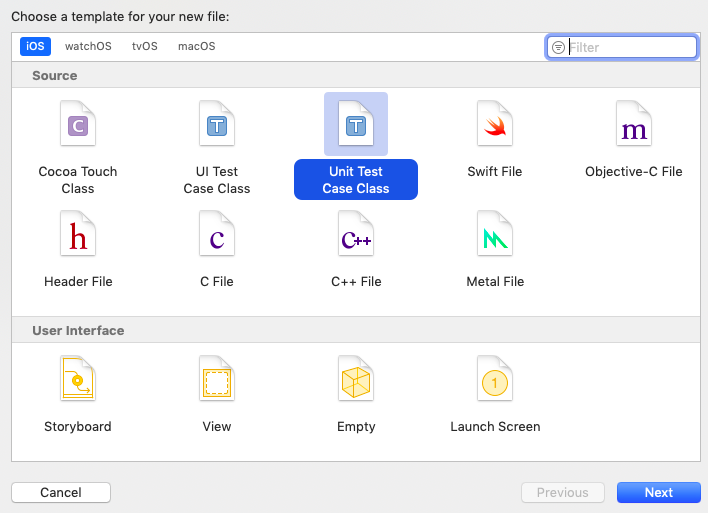708x513 pixels.
Task: Focus the Filter search field
Action: coord(622,47)
